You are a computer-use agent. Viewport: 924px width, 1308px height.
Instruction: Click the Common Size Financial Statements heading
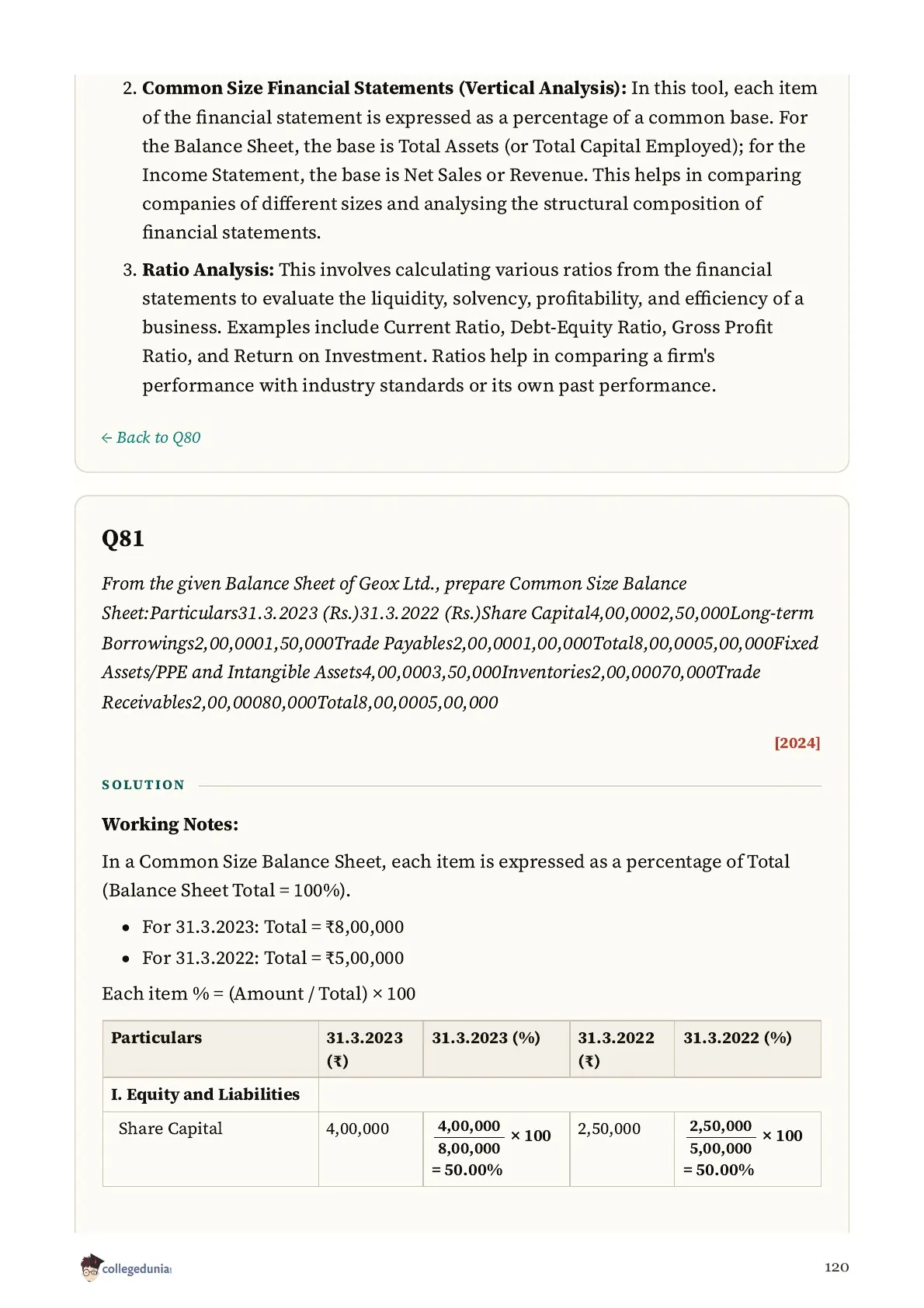pyautogui.click(x=384, y=88)
